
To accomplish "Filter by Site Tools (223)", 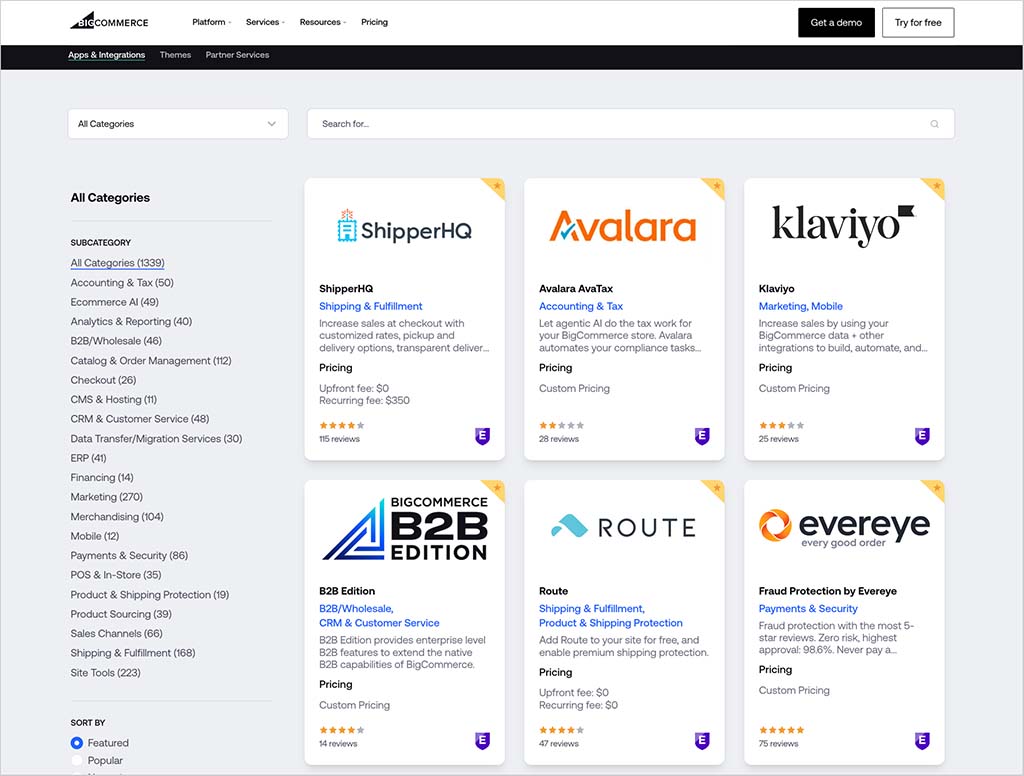I will click(x=105, y=673).
